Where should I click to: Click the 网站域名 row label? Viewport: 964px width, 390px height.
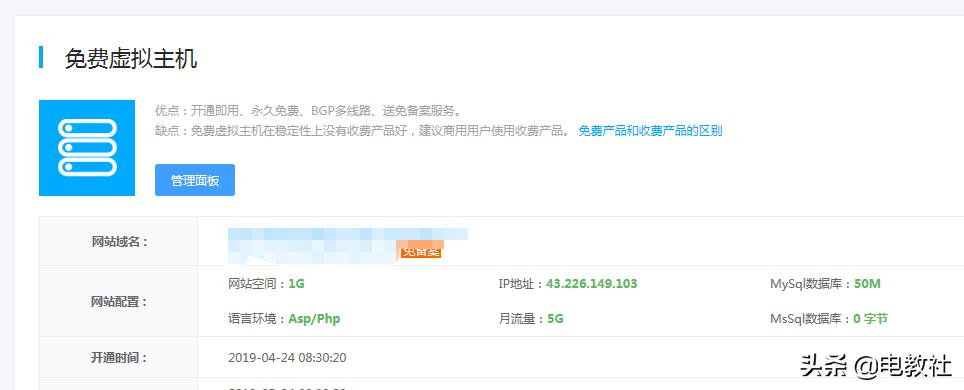point(119,242)
